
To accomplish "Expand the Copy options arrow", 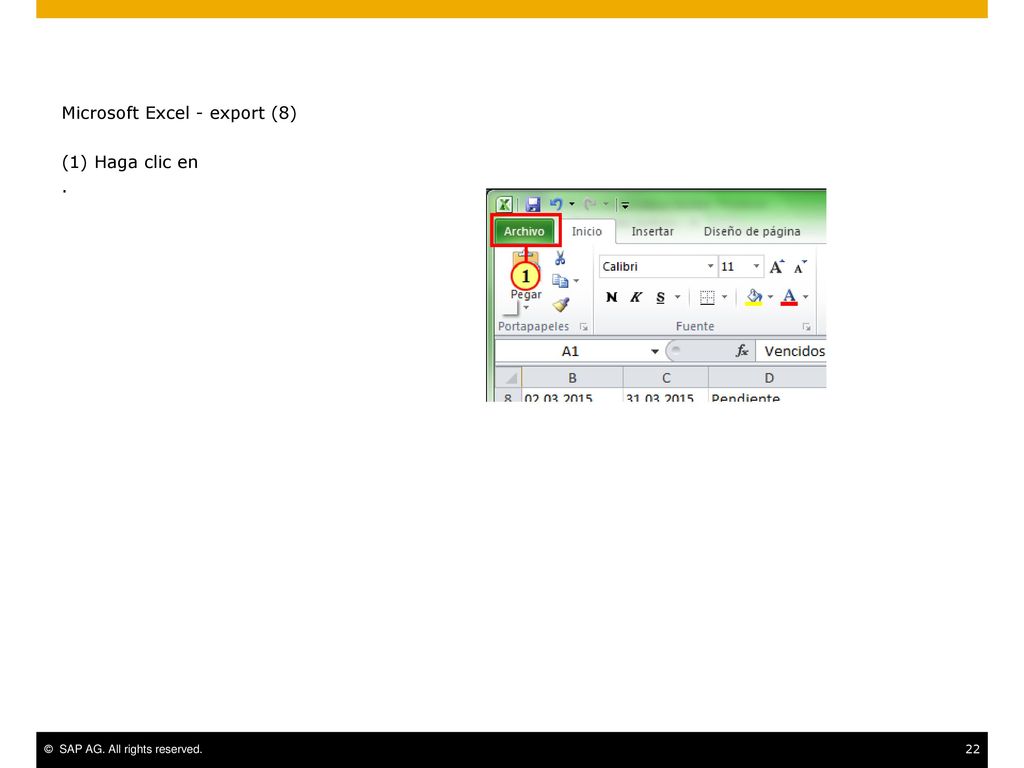I will pos(576,281).
